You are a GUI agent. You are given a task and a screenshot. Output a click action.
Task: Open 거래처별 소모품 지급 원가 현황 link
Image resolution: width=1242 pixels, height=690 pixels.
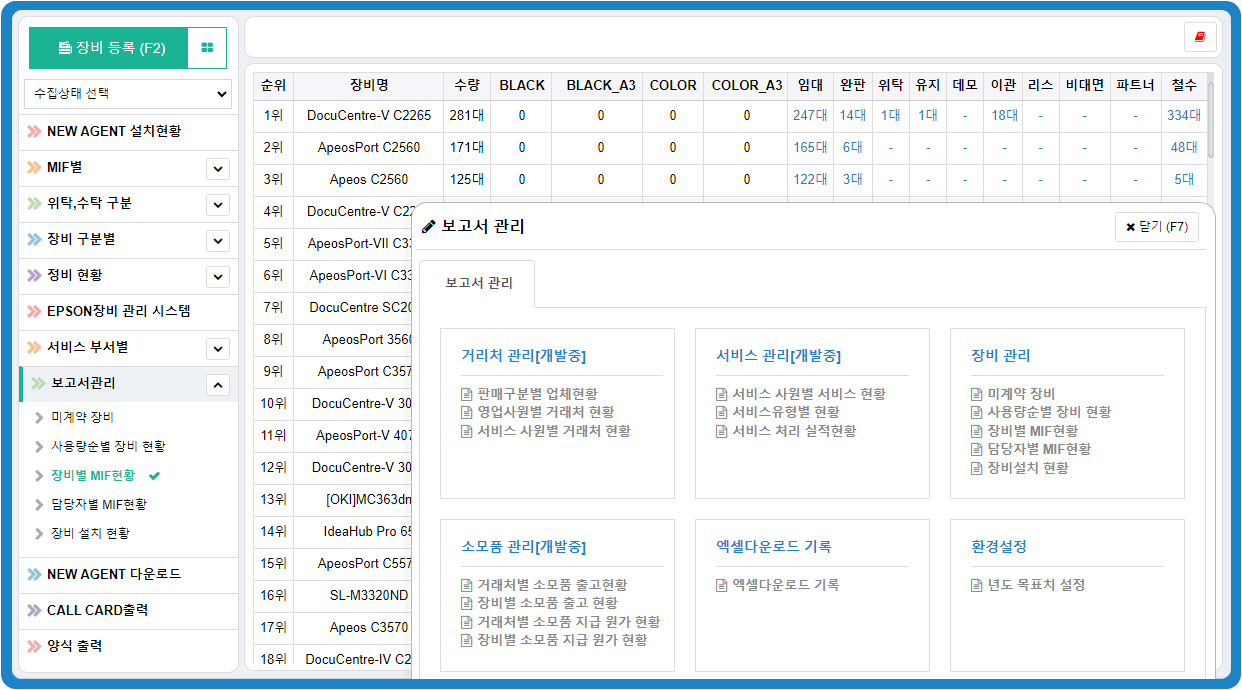[568, 622]
